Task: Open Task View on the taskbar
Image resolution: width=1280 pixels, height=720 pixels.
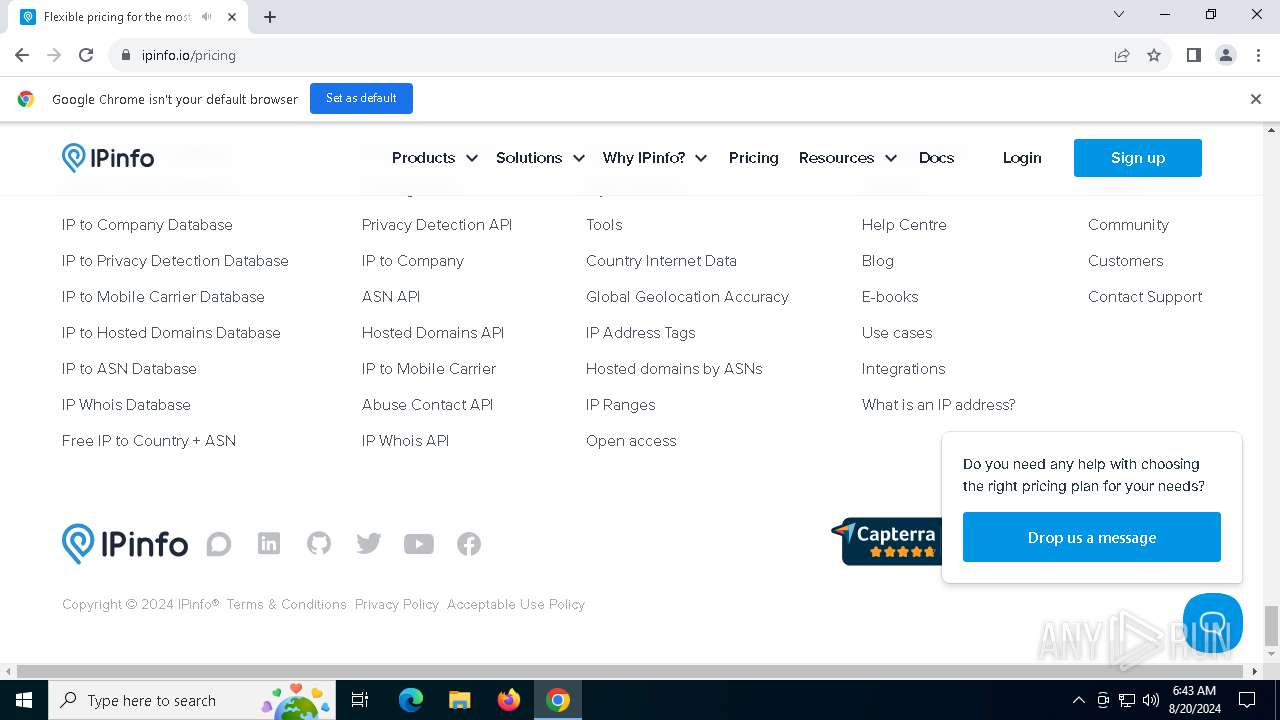Action: coord(360,700)
